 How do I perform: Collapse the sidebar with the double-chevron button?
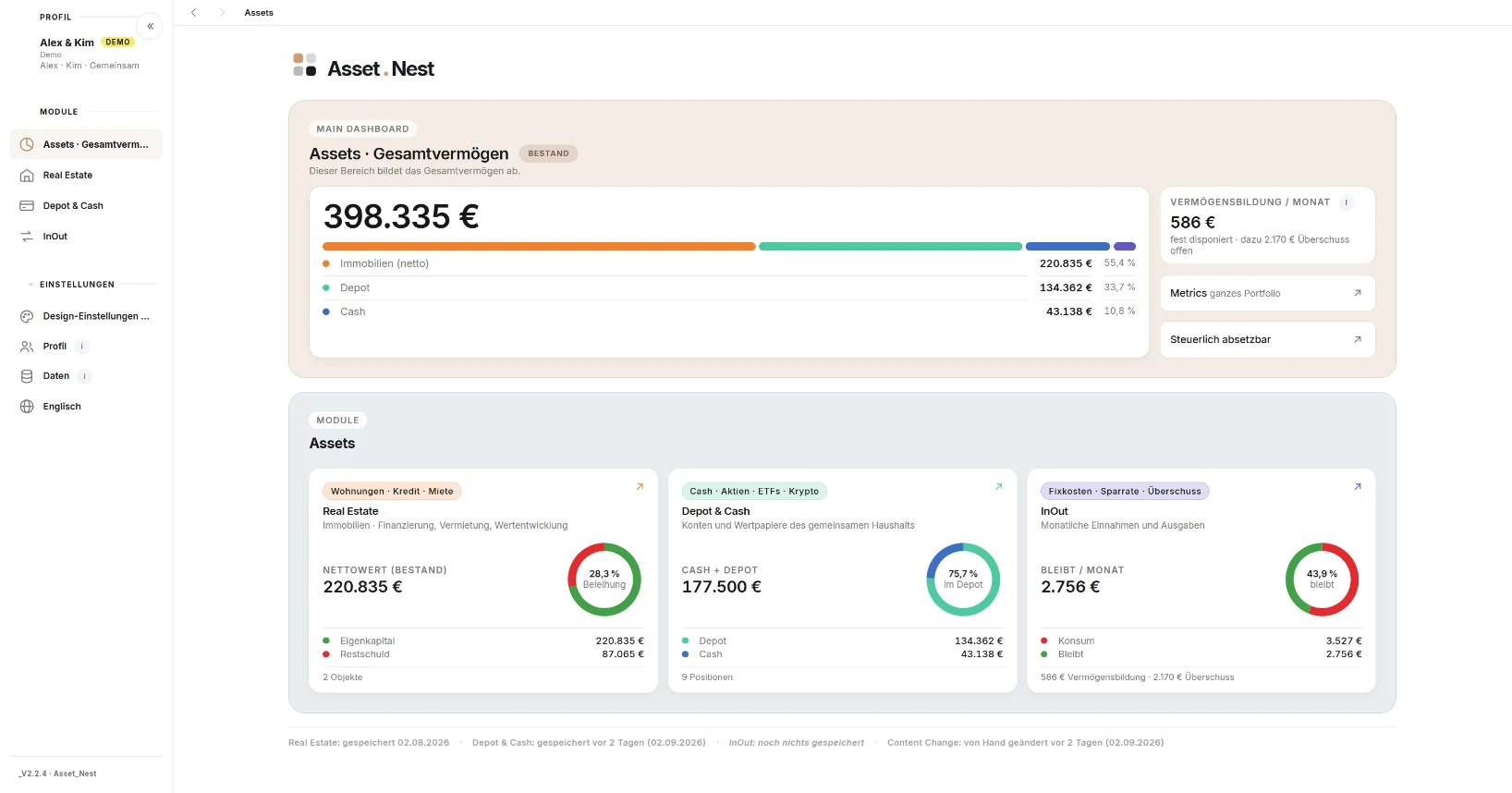pos(150,26)
